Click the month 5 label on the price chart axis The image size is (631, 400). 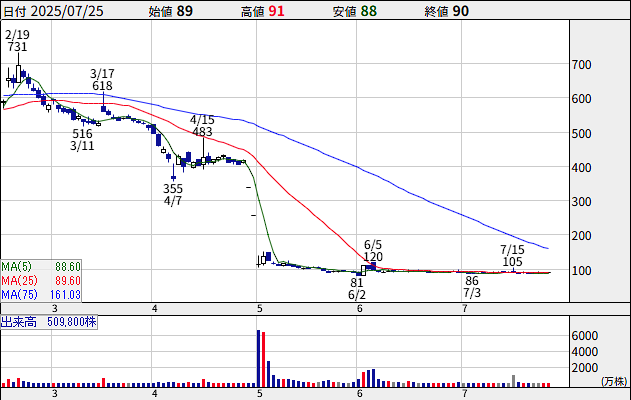pyautogui.click(x=260, y=309)
